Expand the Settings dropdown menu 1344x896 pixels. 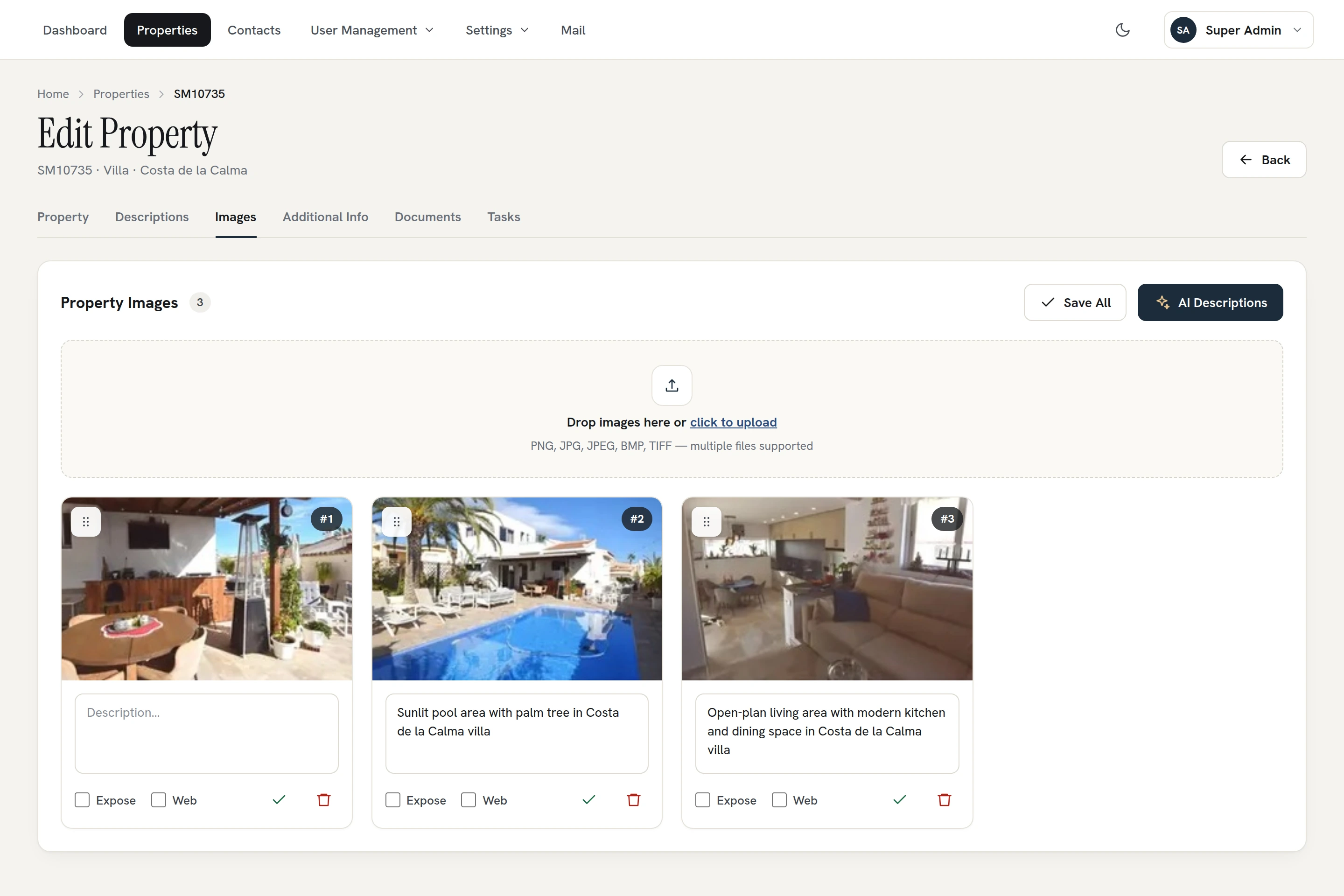click(497, 30)
